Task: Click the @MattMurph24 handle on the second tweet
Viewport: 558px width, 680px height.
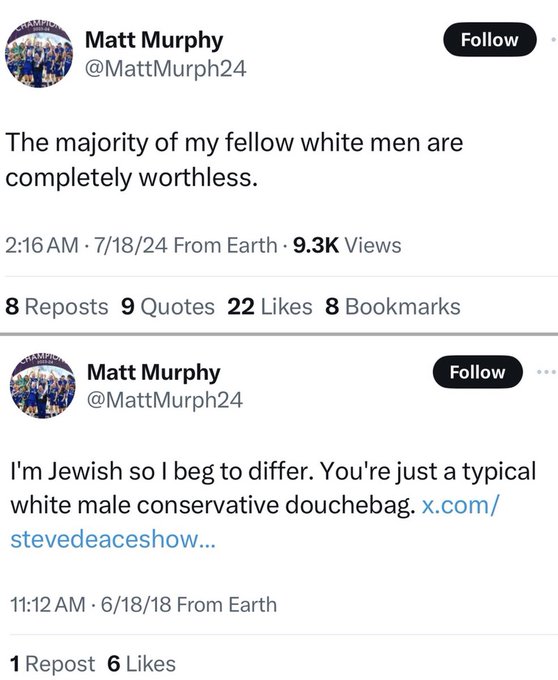Action: pos(165,399)
